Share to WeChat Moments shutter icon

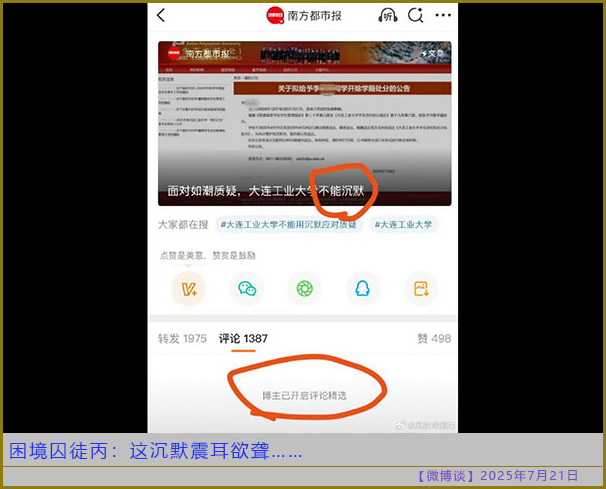click(x=304, y=289)
